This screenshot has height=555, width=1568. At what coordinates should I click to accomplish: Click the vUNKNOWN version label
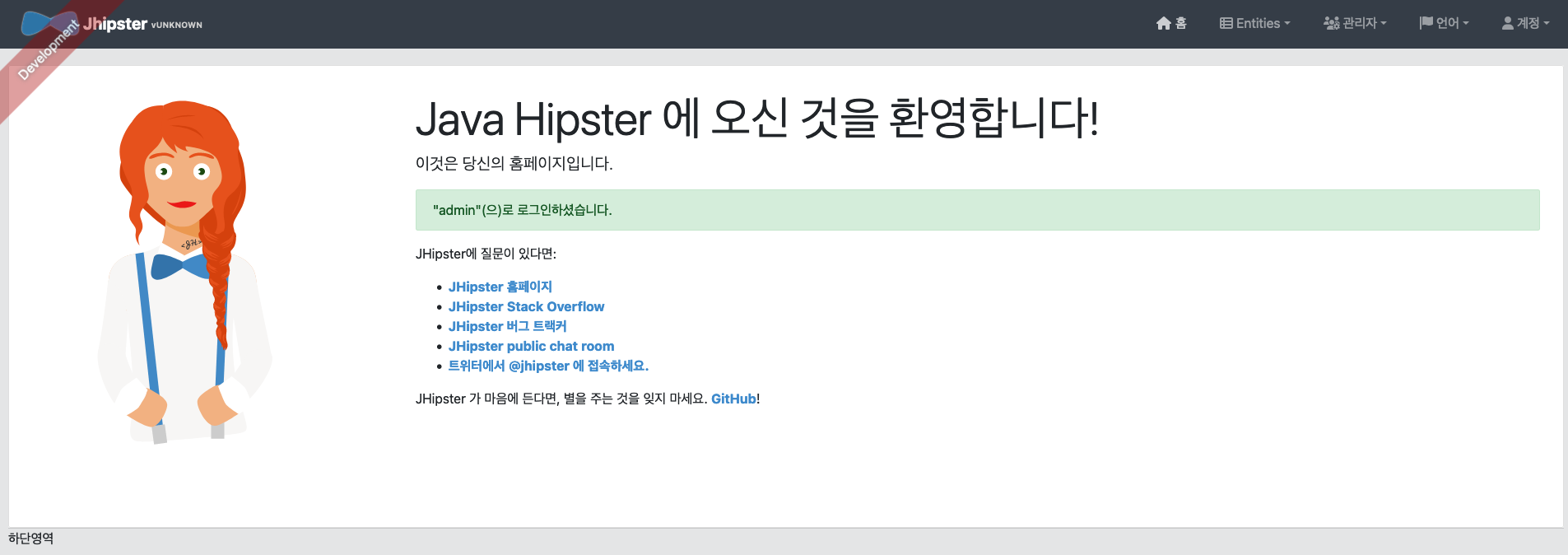(177, 26)
